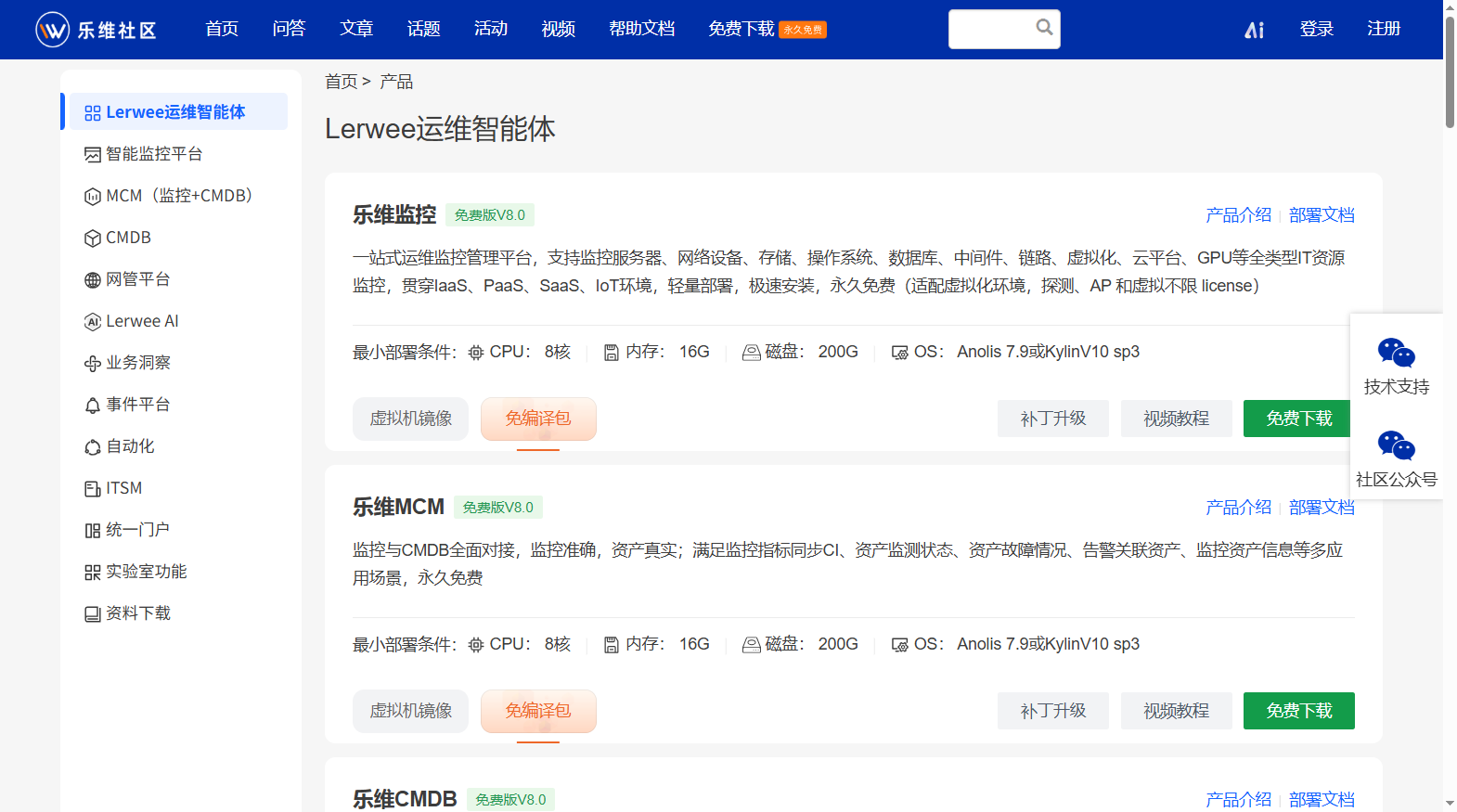Click 乐维监控 内存 memory icon

click(612, 353)
